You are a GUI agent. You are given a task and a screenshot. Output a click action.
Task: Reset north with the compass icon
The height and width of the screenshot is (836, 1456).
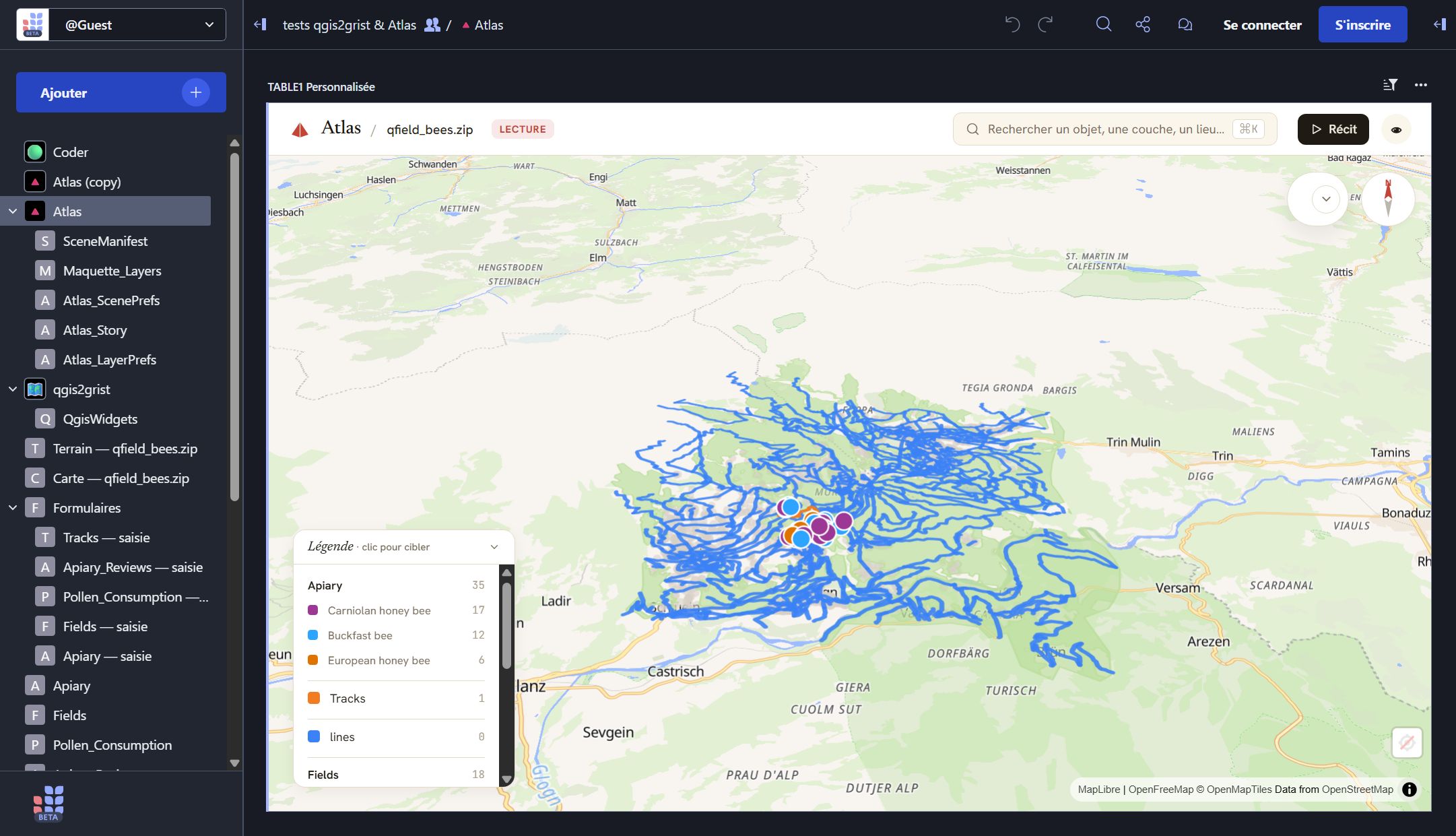pyautogui.click(x=1388, y=199)
